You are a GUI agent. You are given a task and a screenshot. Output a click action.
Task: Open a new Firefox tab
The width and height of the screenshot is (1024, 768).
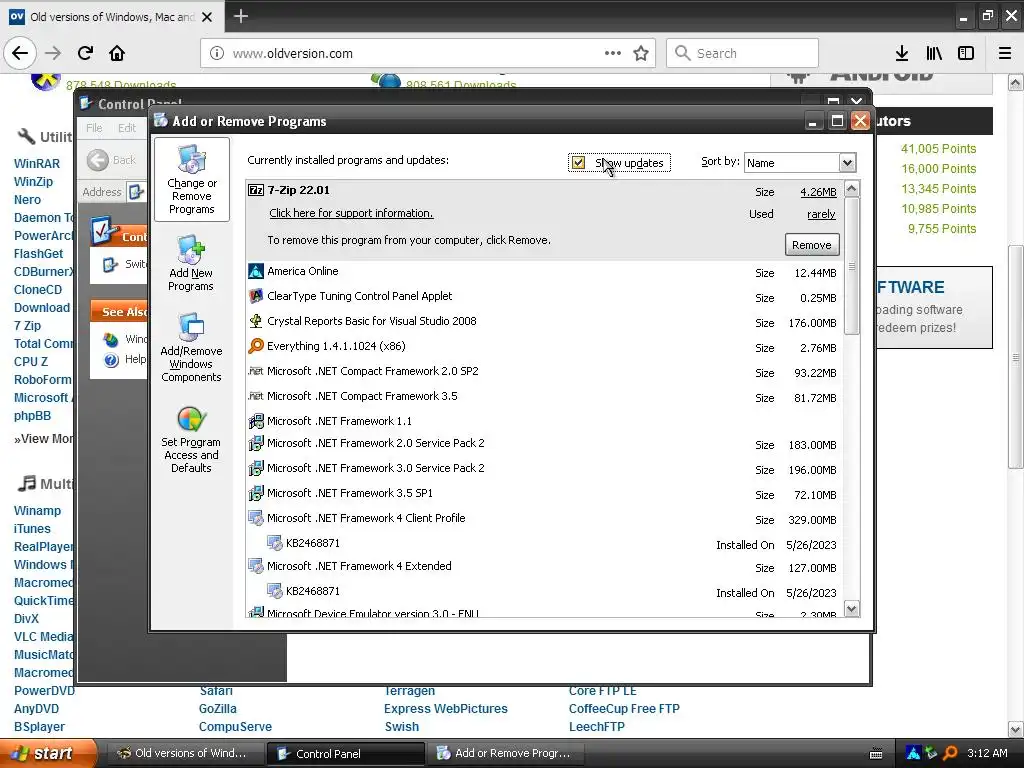coord(240,16)
